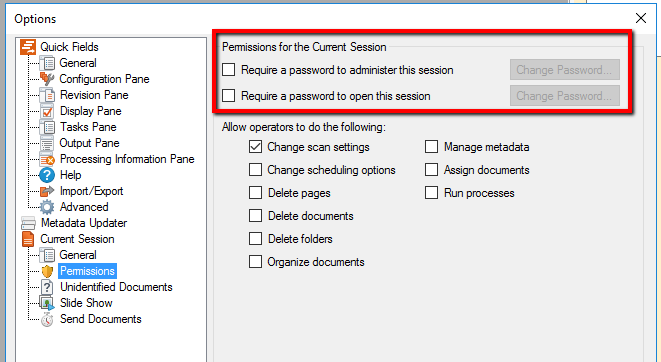The width and height of the screenshot is (661, 362).
Task: Select the Configuration Pane wrench icon
Action: (47, 79)
